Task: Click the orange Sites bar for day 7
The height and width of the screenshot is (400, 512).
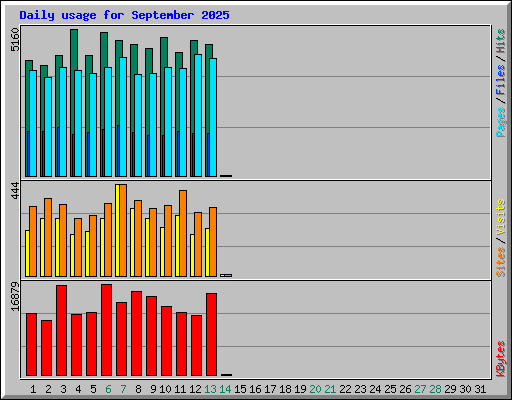Action: (123, 230)
